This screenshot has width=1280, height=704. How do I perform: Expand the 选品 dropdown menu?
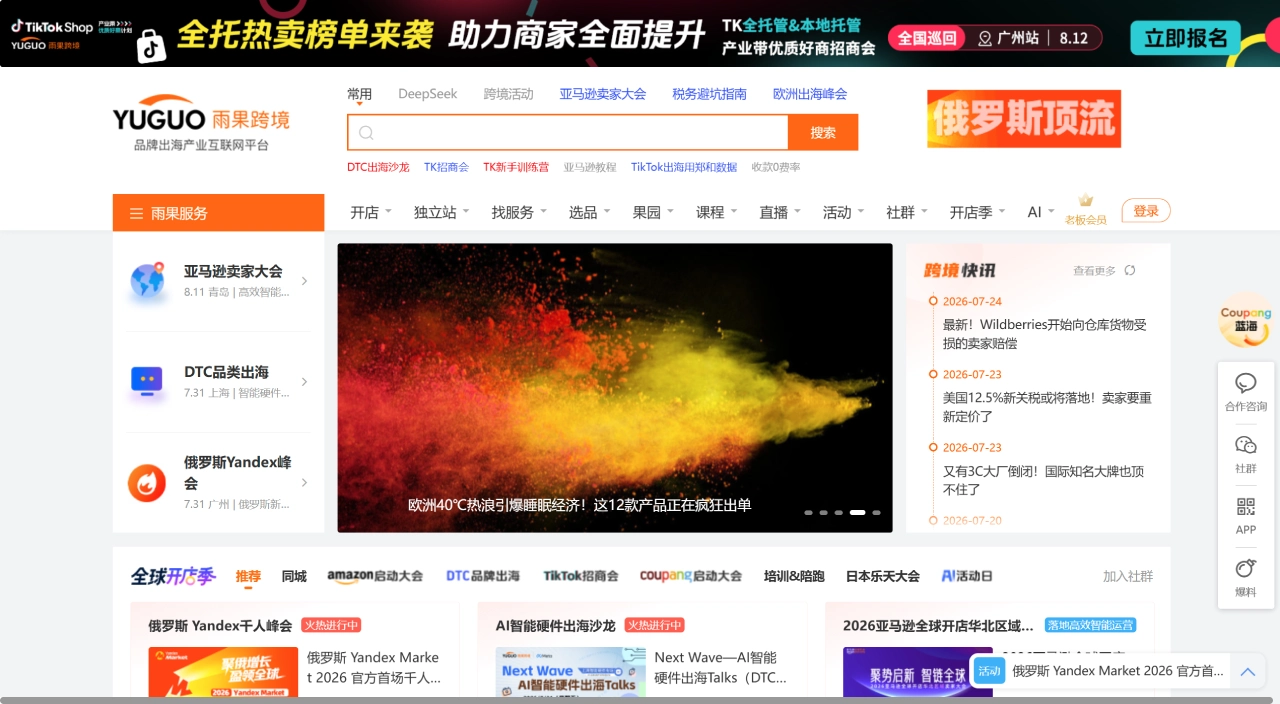pyautogui.click(x=590, y=212)
